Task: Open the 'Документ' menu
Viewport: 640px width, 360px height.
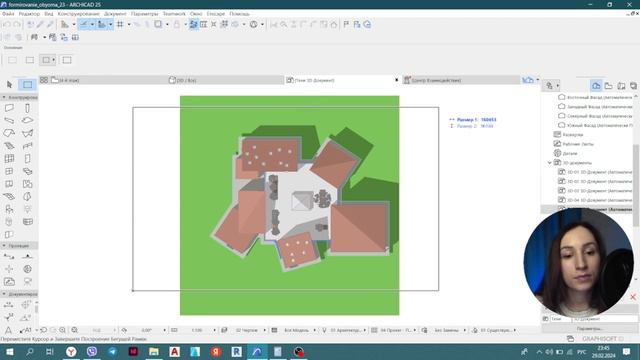Action: 115,14
